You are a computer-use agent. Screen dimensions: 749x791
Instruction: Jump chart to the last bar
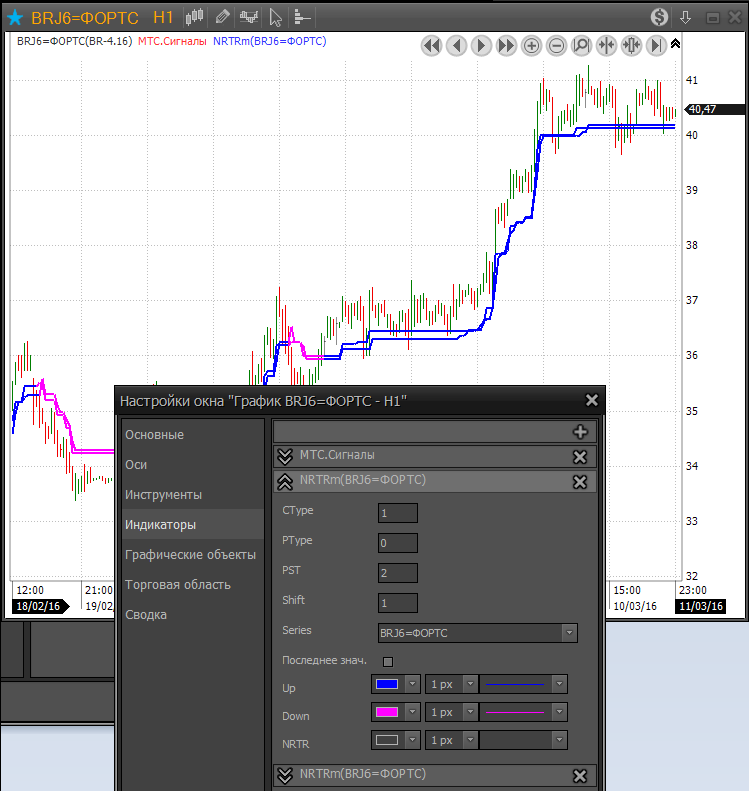tap(656, 45)
